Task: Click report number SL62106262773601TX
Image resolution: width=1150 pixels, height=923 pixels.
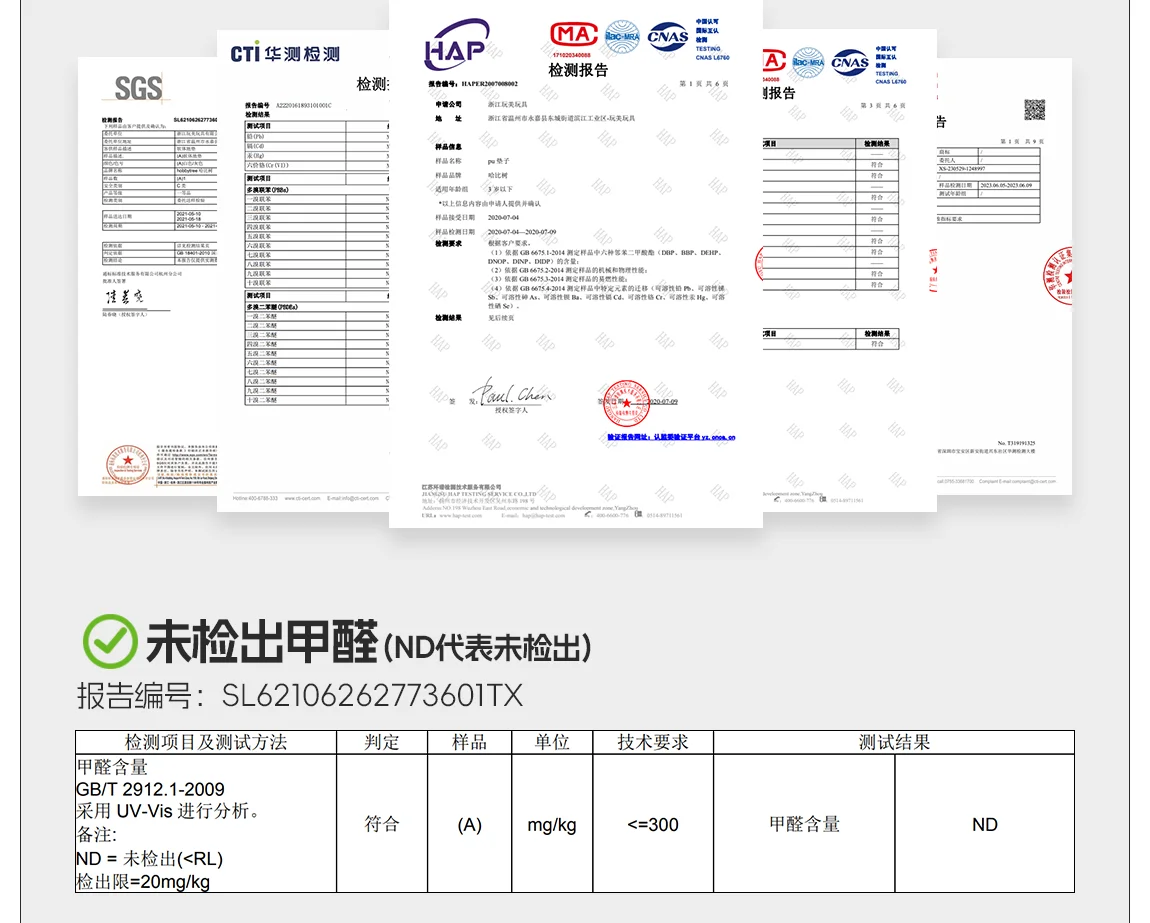Action: [373, 696]
